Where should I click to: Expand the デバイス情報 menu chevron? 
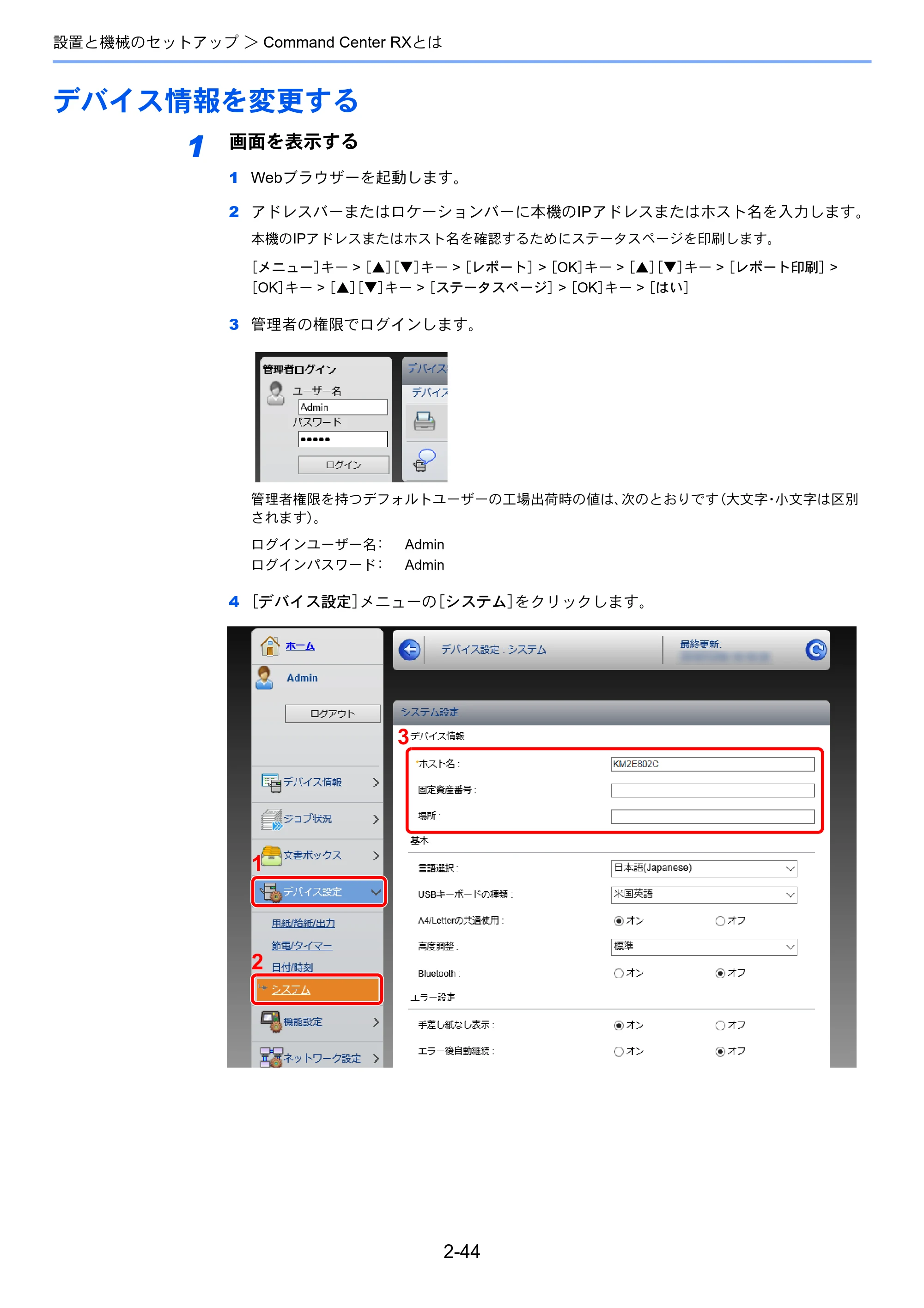tap(376, 783)
